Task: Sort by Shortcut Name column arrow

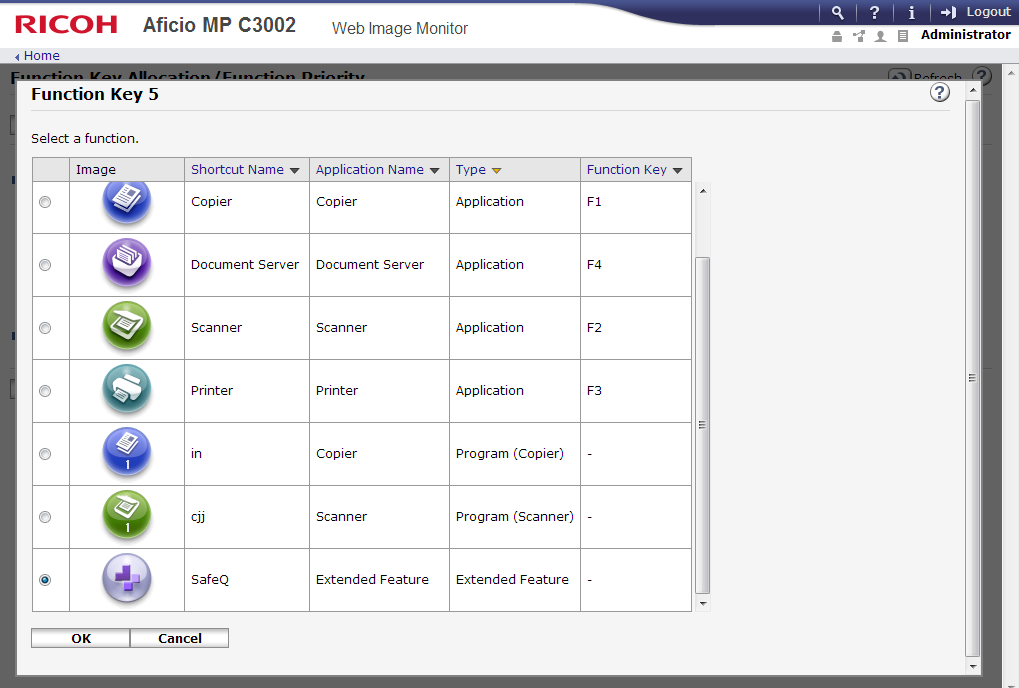Action: (294, 171)
